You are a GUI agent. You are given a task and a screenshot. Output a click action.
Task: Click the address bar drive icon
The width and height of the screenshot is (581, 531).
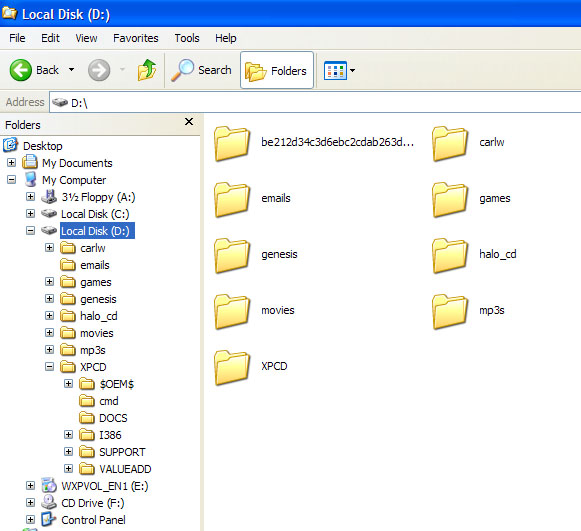(60, 102)
